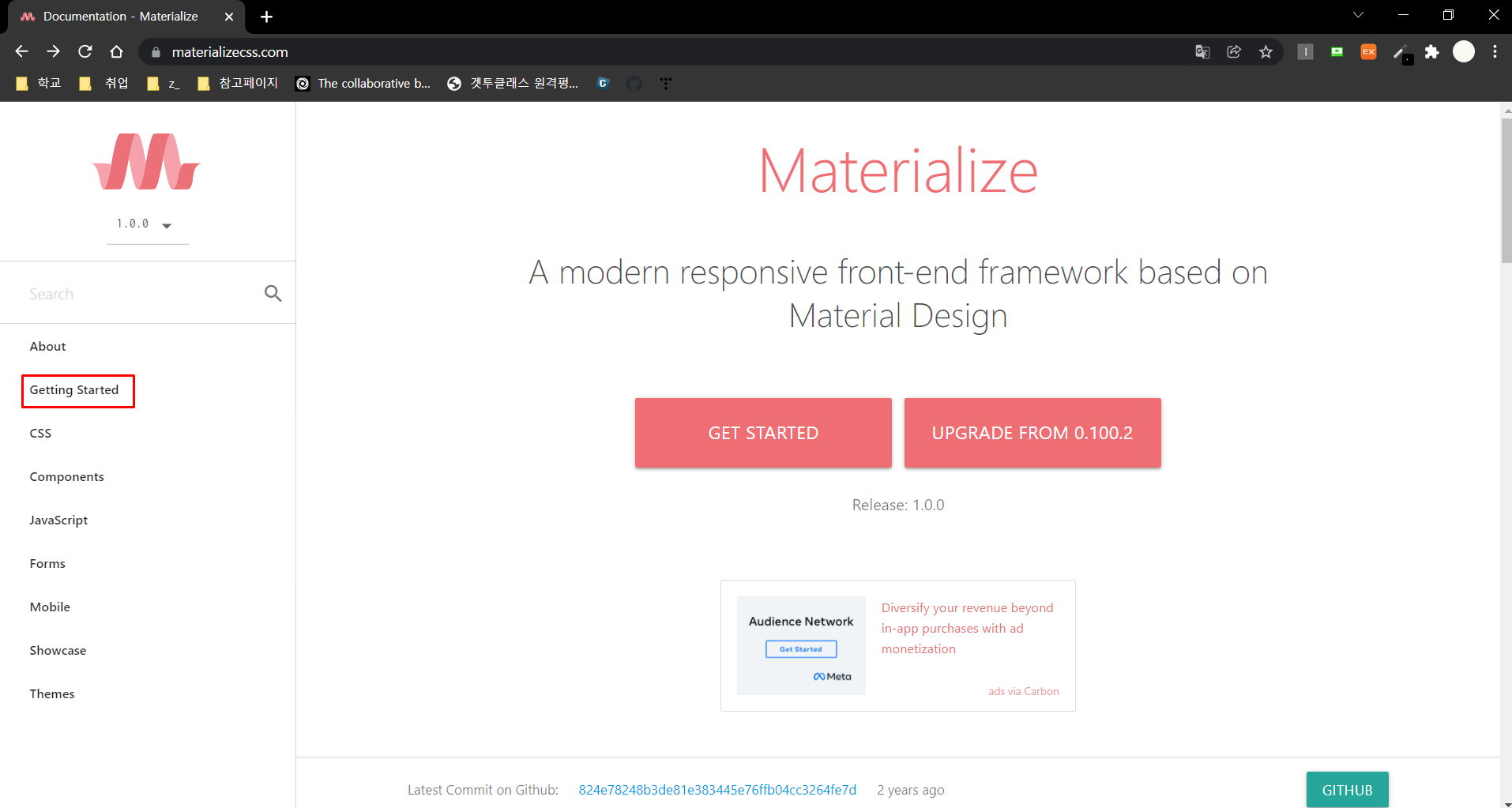Image resolution: width=1512 pixels, height=808 pixels.
Task: Open the 'Diversify your revenue' ad text
Action: point(968,629)
